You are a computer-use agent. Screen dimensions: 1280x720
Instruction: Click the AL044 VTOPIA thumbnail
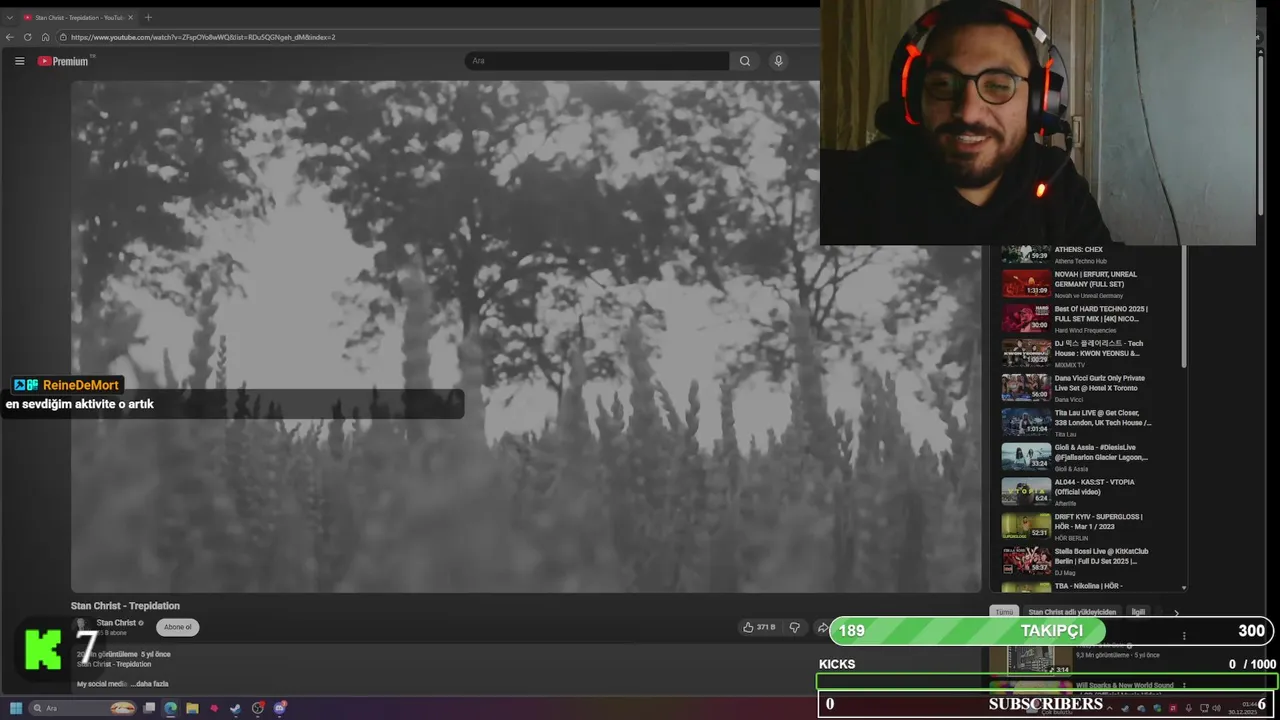coord(1026,492)
